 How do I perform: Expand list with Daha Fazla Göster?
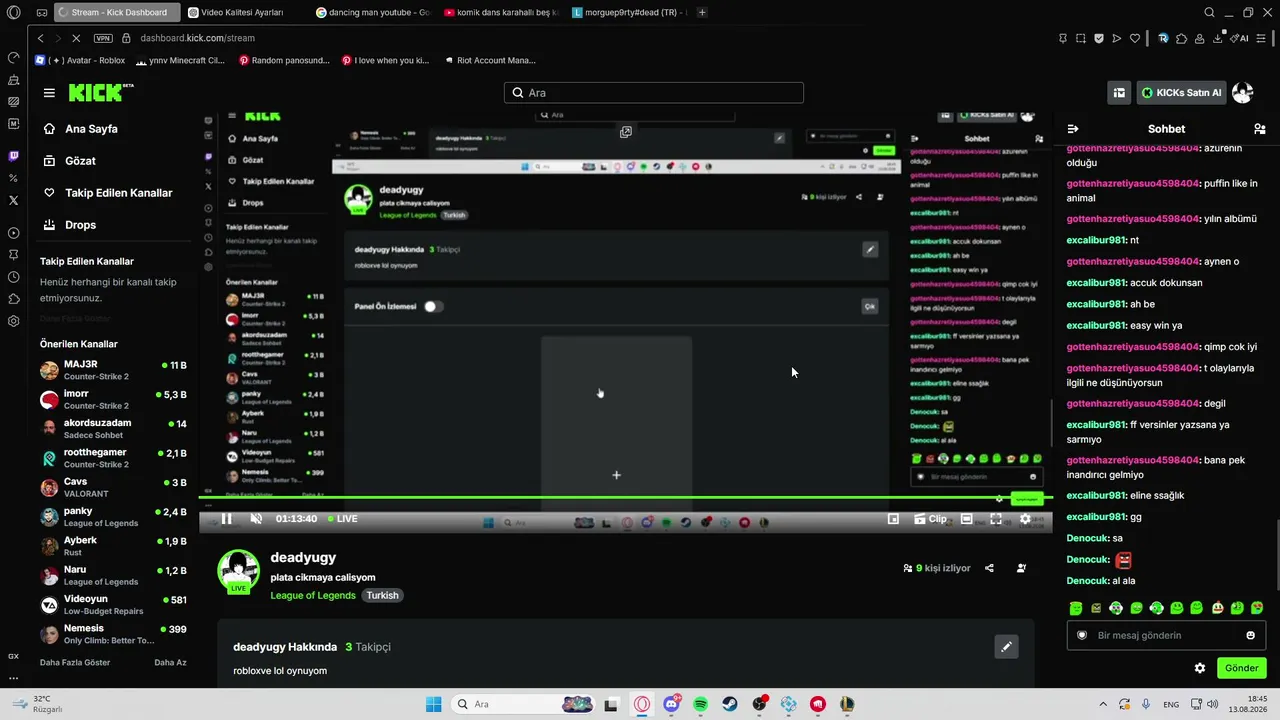point(75,662)
